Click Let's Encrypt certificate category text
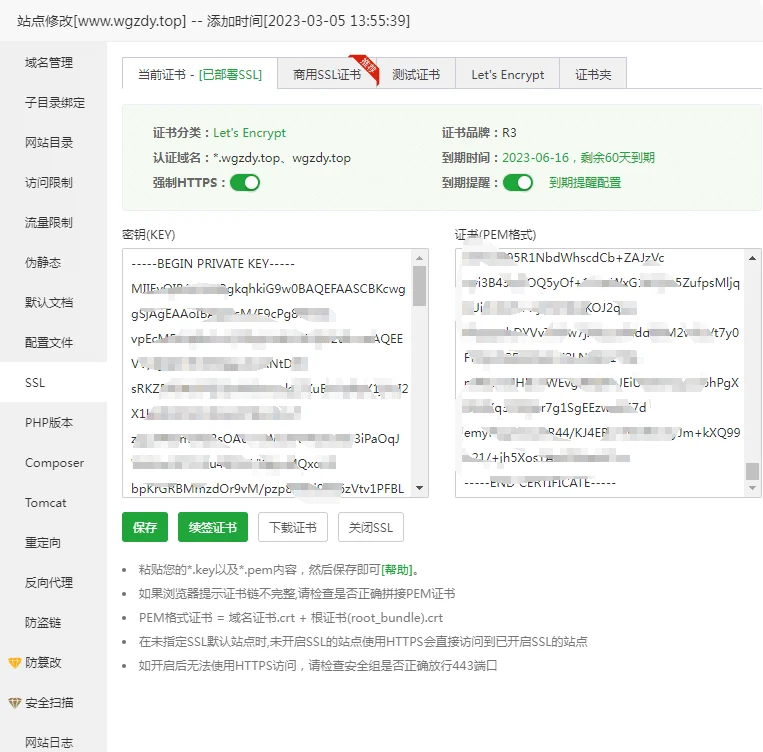Viewport: 763px width, 752px height. click(250, 133)
